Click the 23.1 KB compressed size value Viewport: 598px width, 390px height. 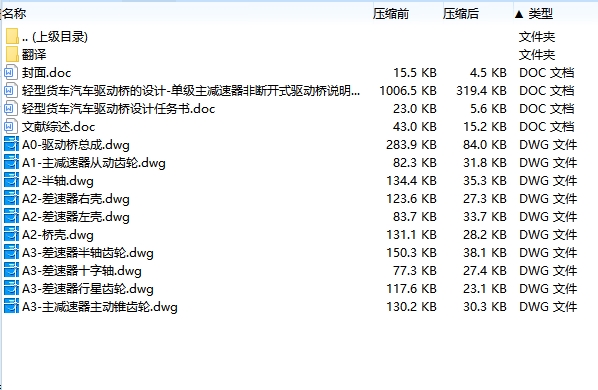pos(485,289)
